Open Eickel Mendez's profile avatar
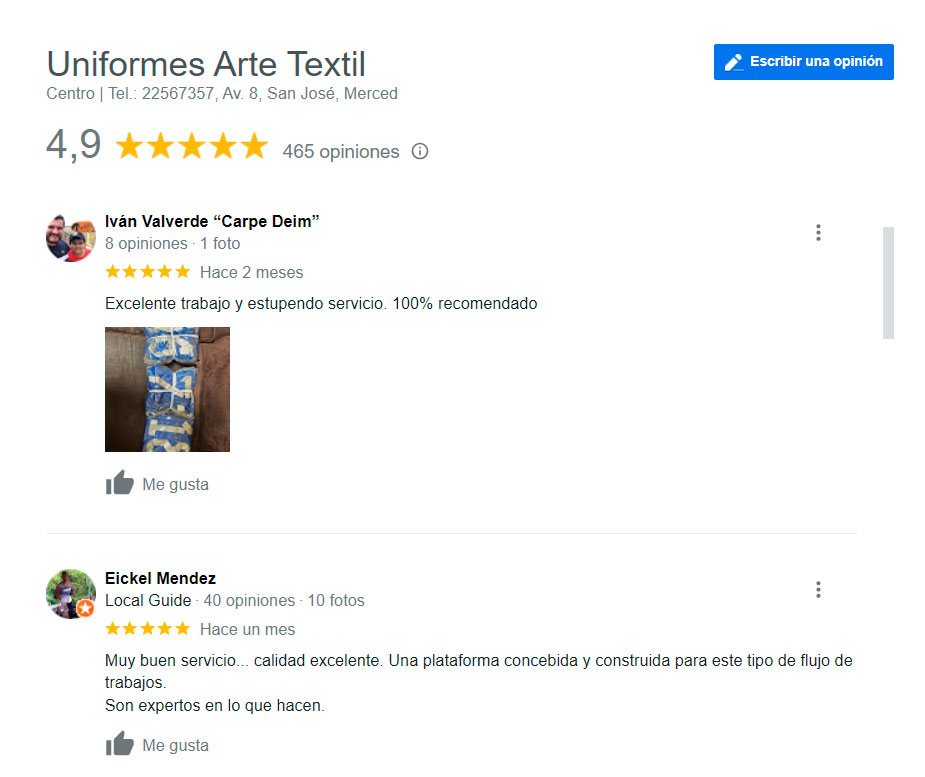The width and height of the screenshot is (925, 777). (71, 594)
